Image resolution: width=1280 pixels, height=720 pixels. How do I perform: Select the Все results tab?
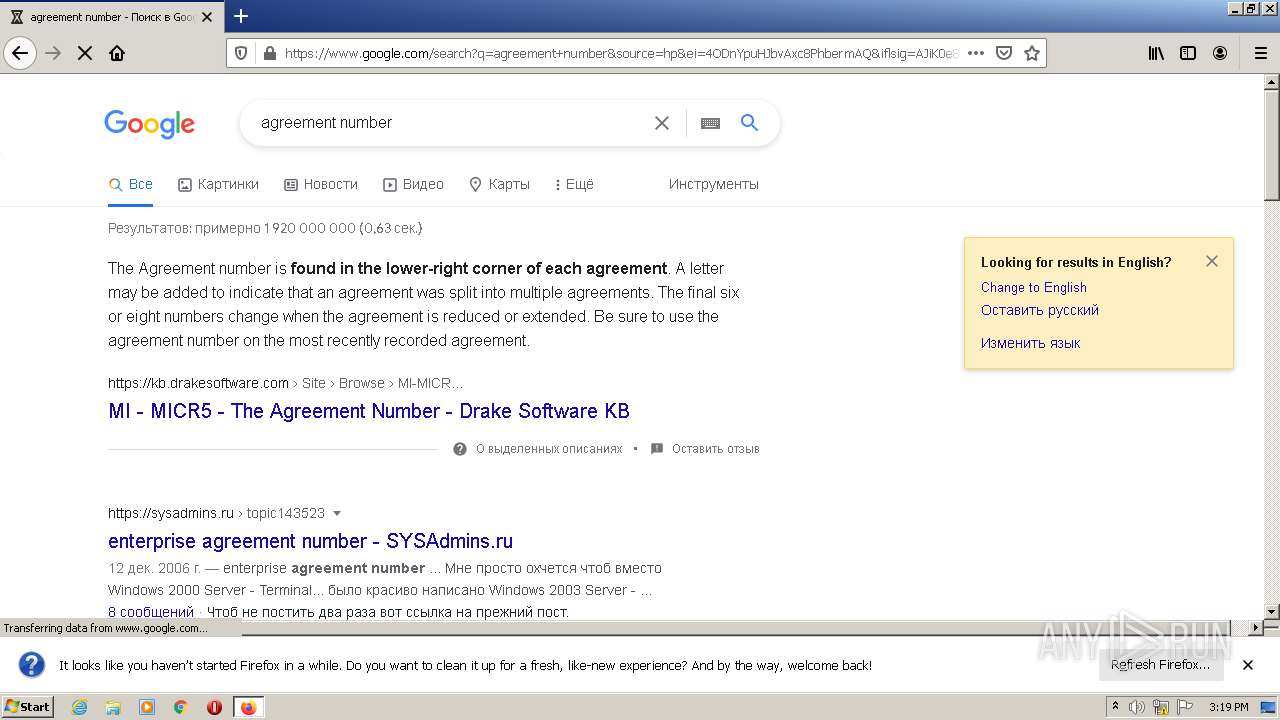coord(131,184)
